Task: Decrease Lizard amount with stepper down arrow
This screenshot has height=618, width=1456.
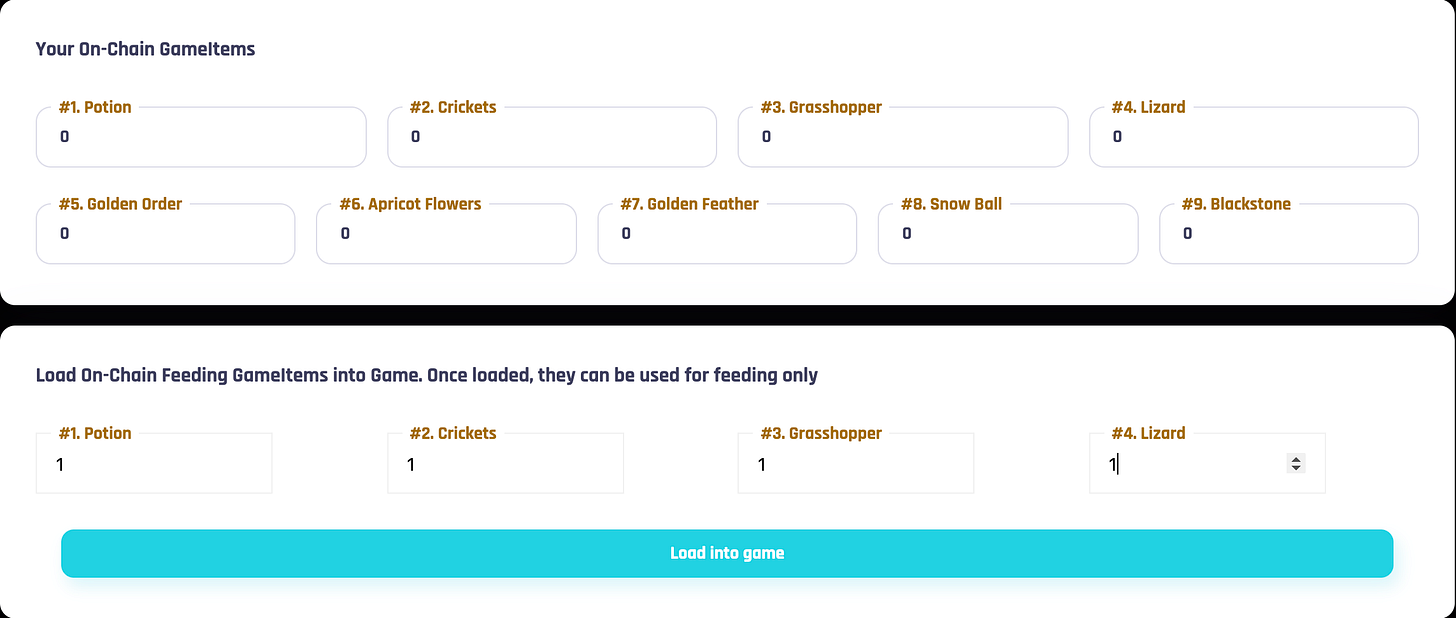Action: tap(1296, 468)
